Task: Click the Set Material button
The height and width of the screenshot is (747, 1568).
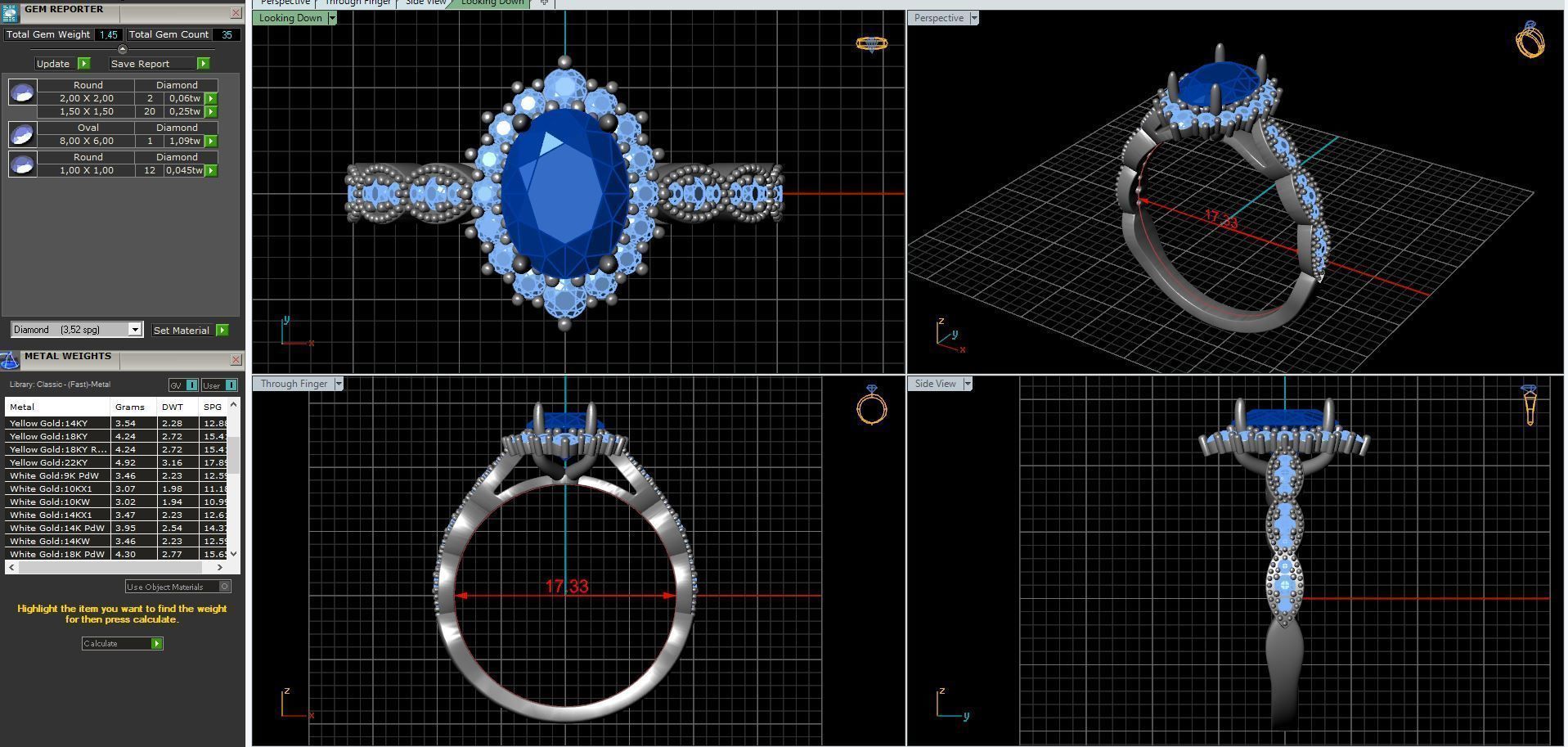Action: (190, 331)
